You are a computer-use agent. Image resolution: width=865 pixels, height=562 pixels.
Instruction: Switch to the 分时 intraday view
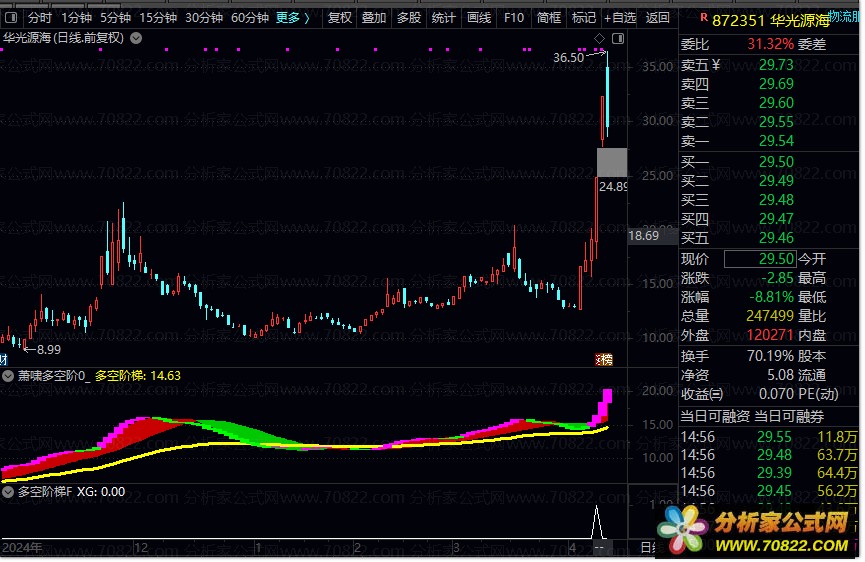tap(40, 18)
